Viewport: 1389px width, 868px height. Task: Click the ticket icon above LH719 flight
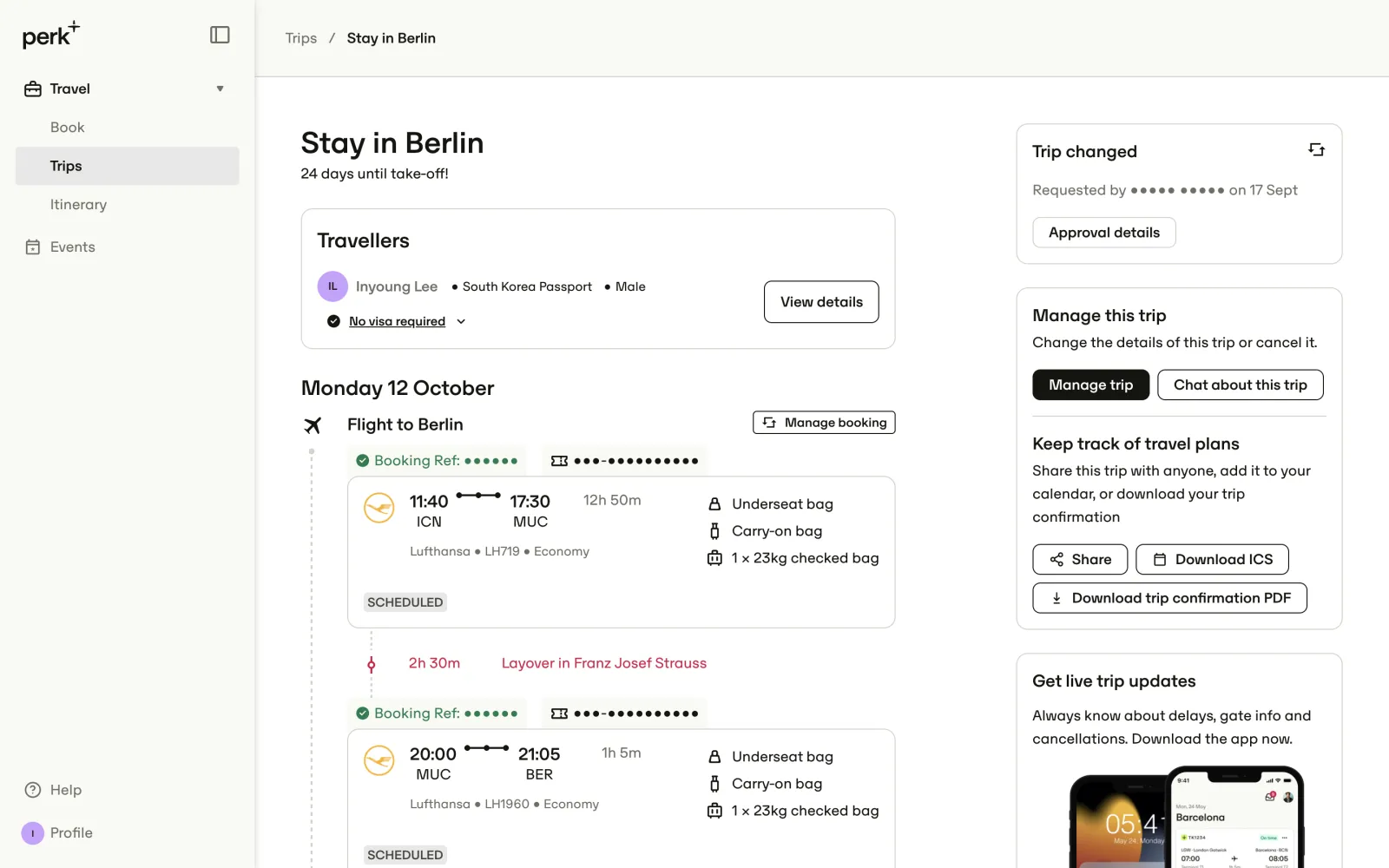click(x=559, y=461)
